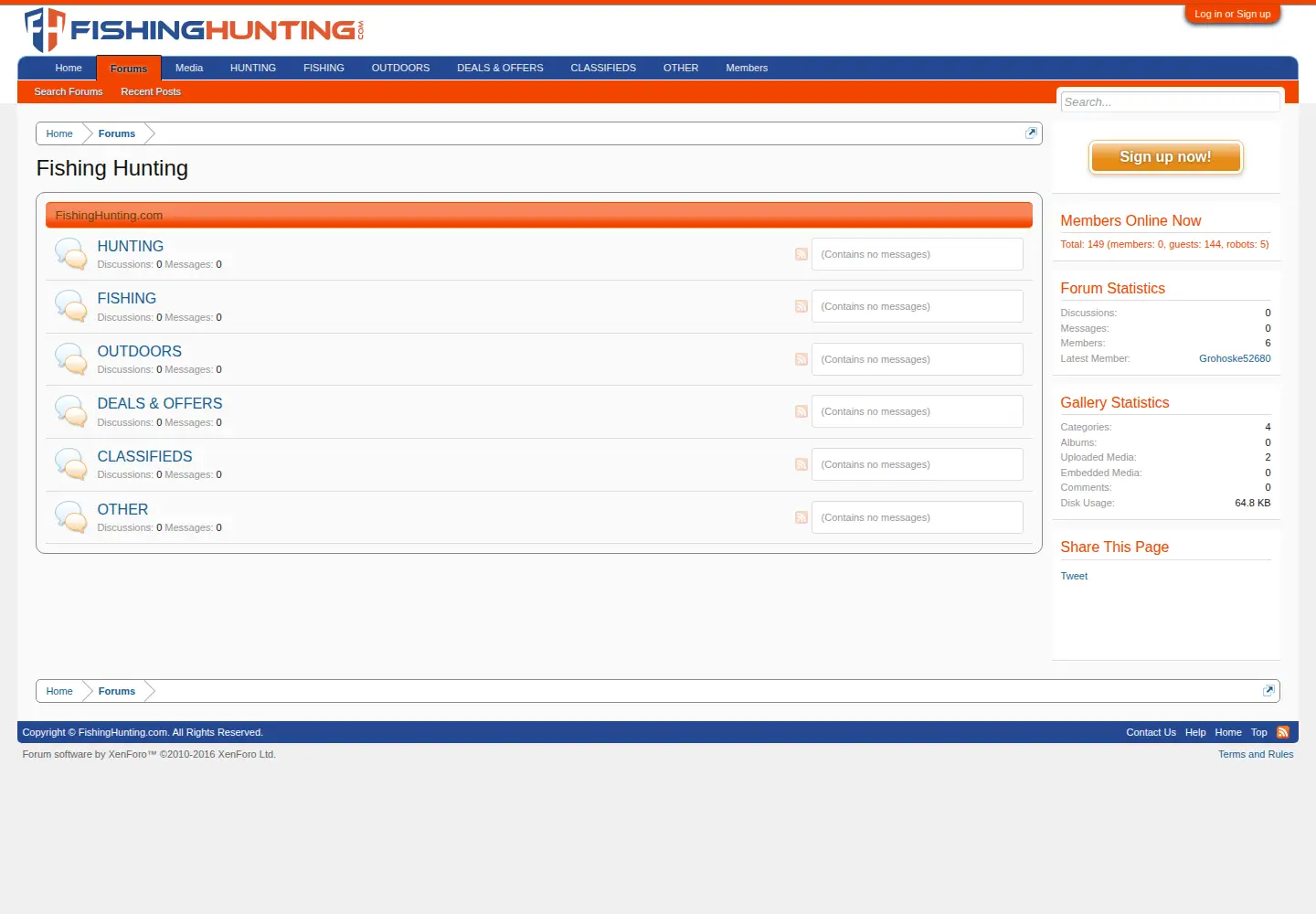Open the OTHER navigation tab

681,68
